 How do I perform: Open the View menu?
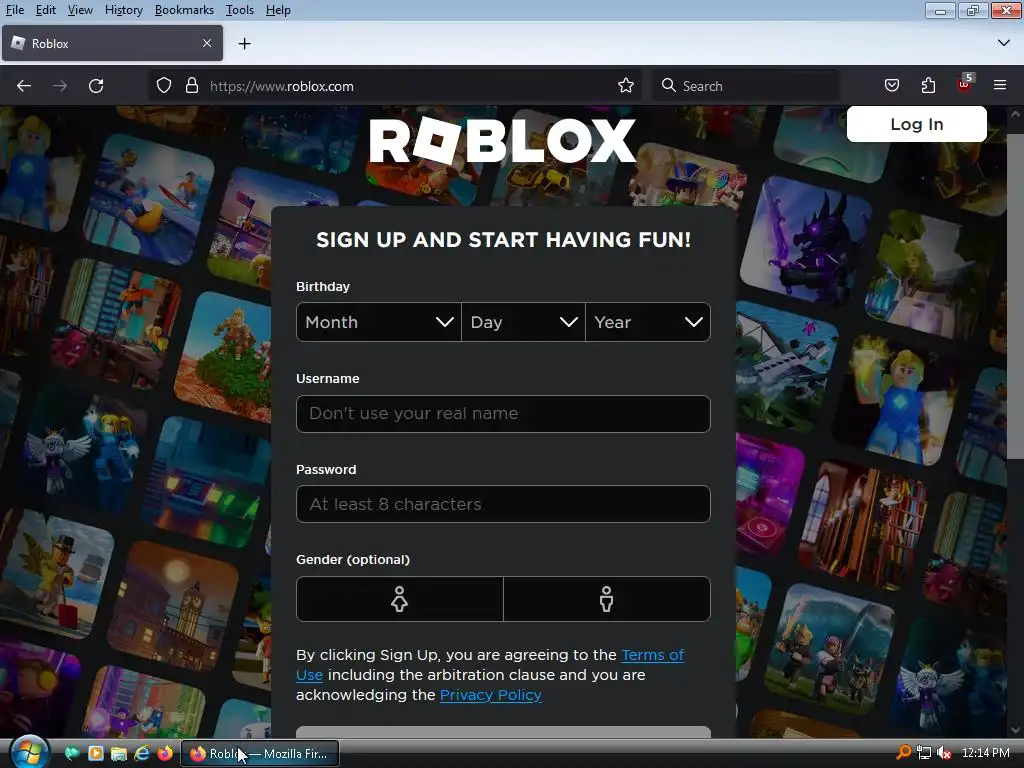point(80,10)
